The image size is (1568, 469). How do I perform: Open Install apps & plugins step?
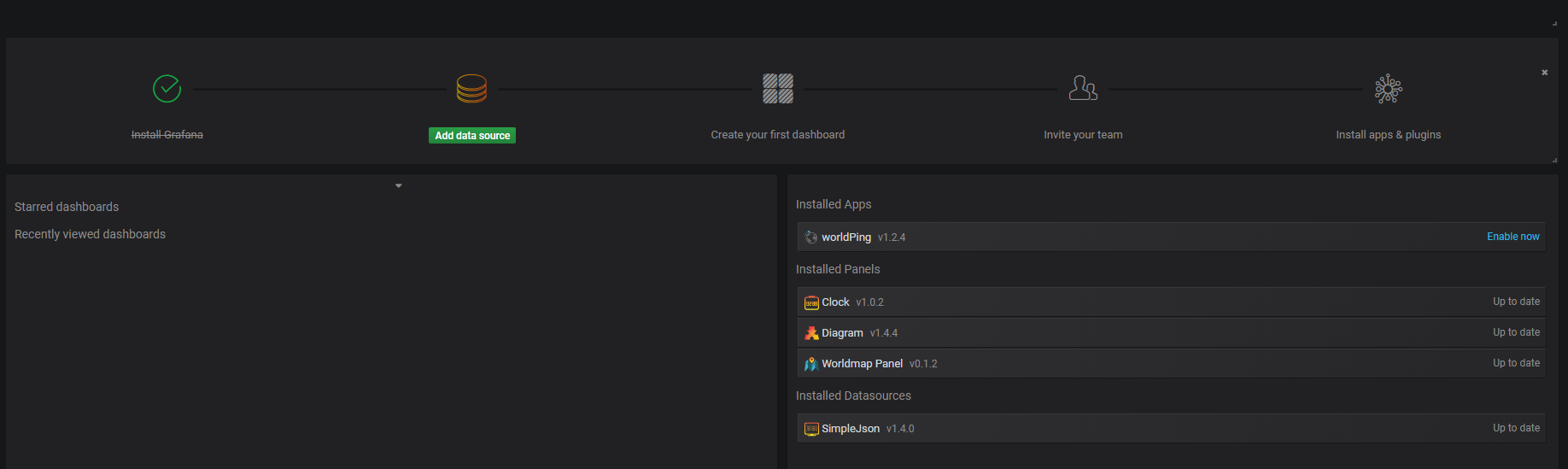1388,135
